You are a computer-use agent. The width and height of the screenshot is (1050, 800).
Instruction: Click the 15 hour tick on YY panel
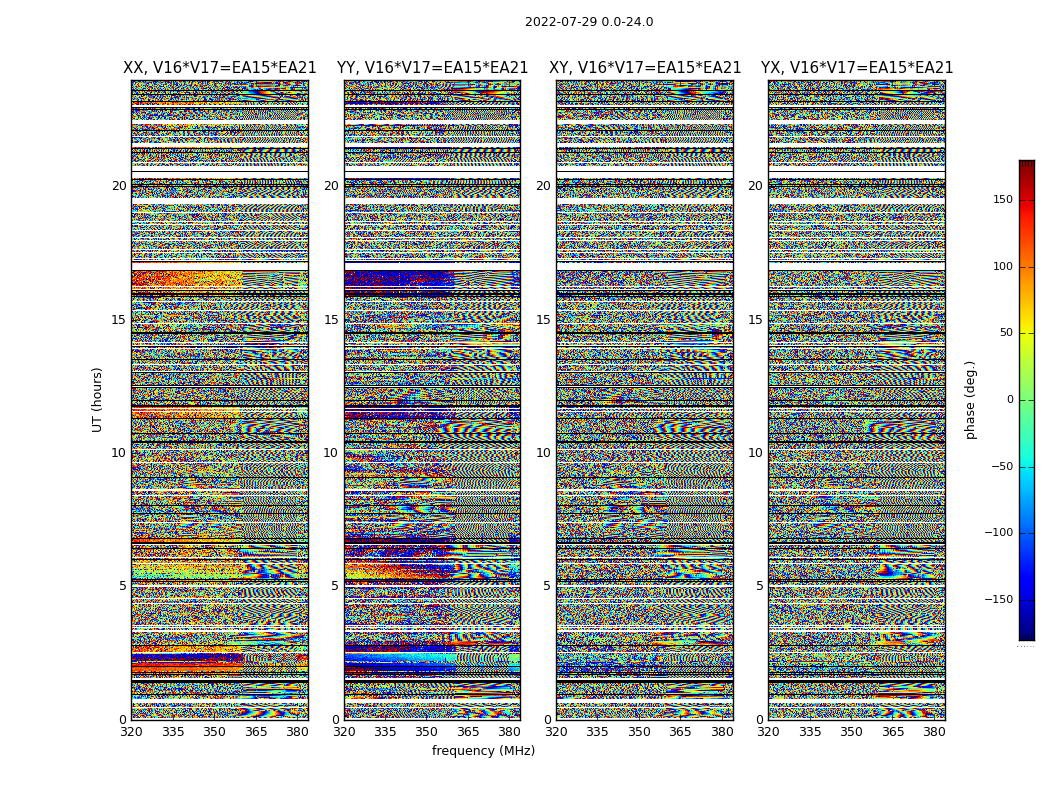(331, 319)
